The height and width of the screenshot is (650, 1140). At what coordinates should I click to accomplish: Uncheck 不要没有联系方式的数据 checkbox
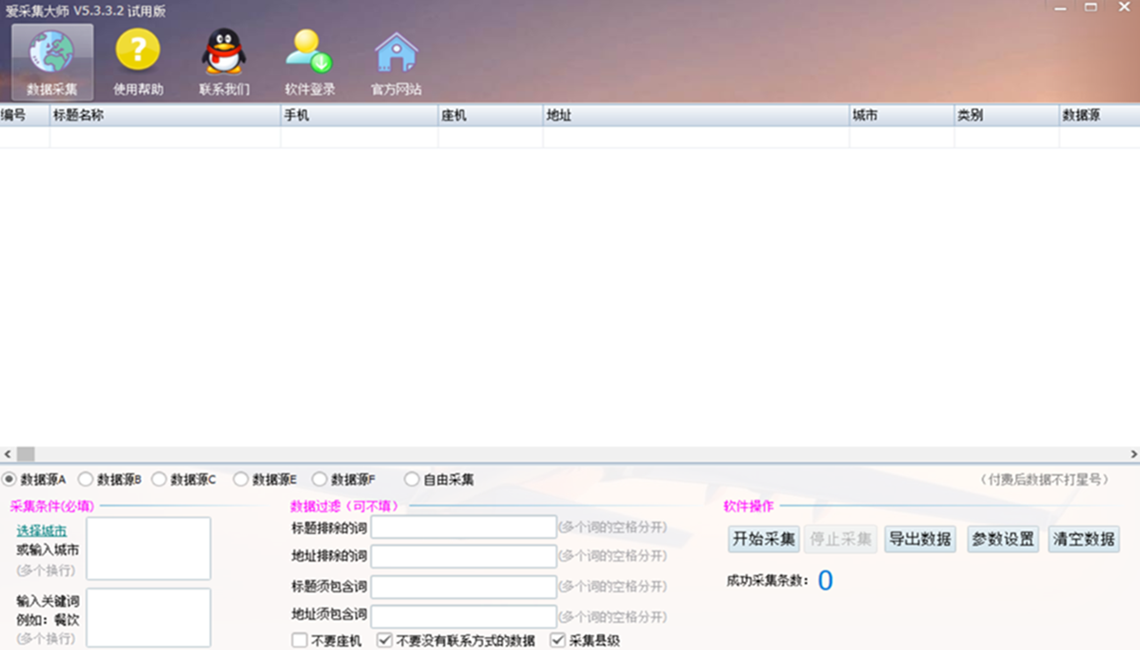tap(384, 640)
